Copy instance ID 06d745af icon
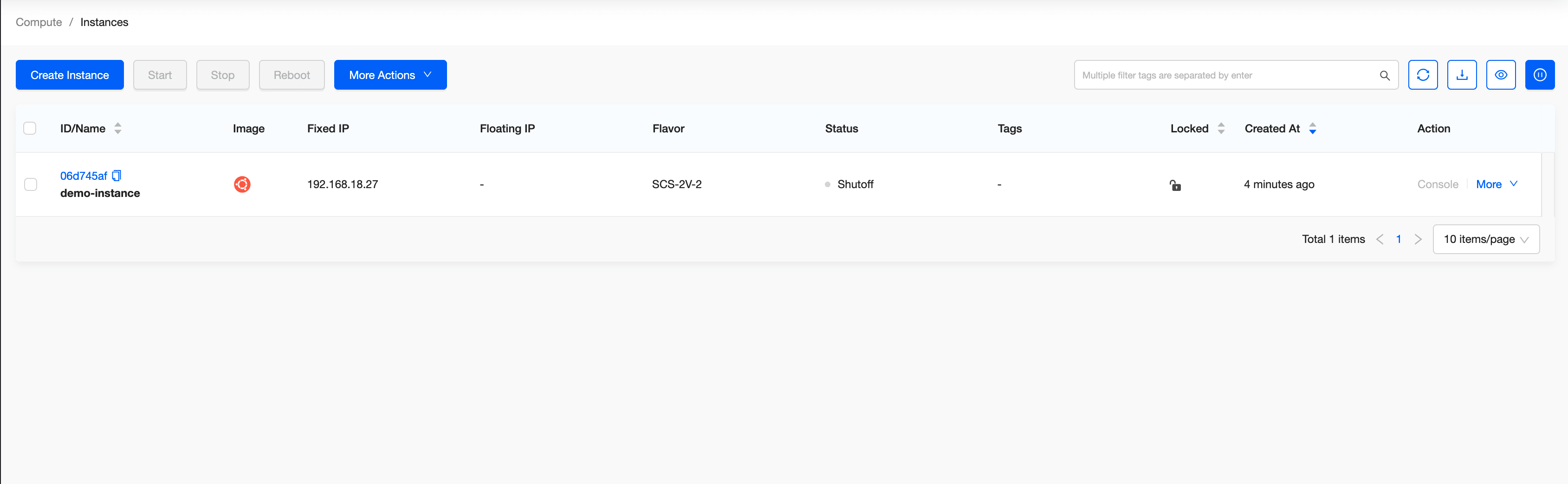Image resolution: width=1568 pixels, height=484 pixels. [x=117, y=176]
